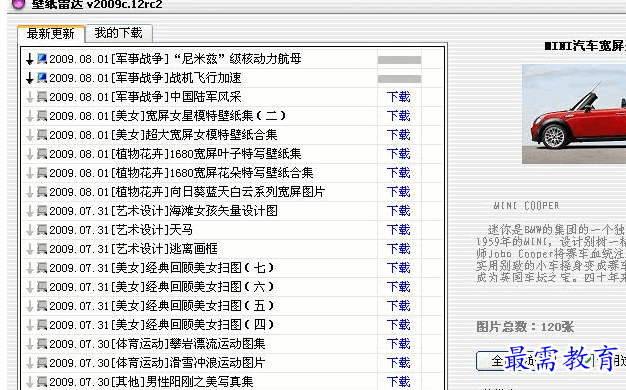This screenshot has height=390, width=626.
Task: Click the arrow icon for 1680宽屏叶子特写壁纸集
Action: click(x=30, y=154)
